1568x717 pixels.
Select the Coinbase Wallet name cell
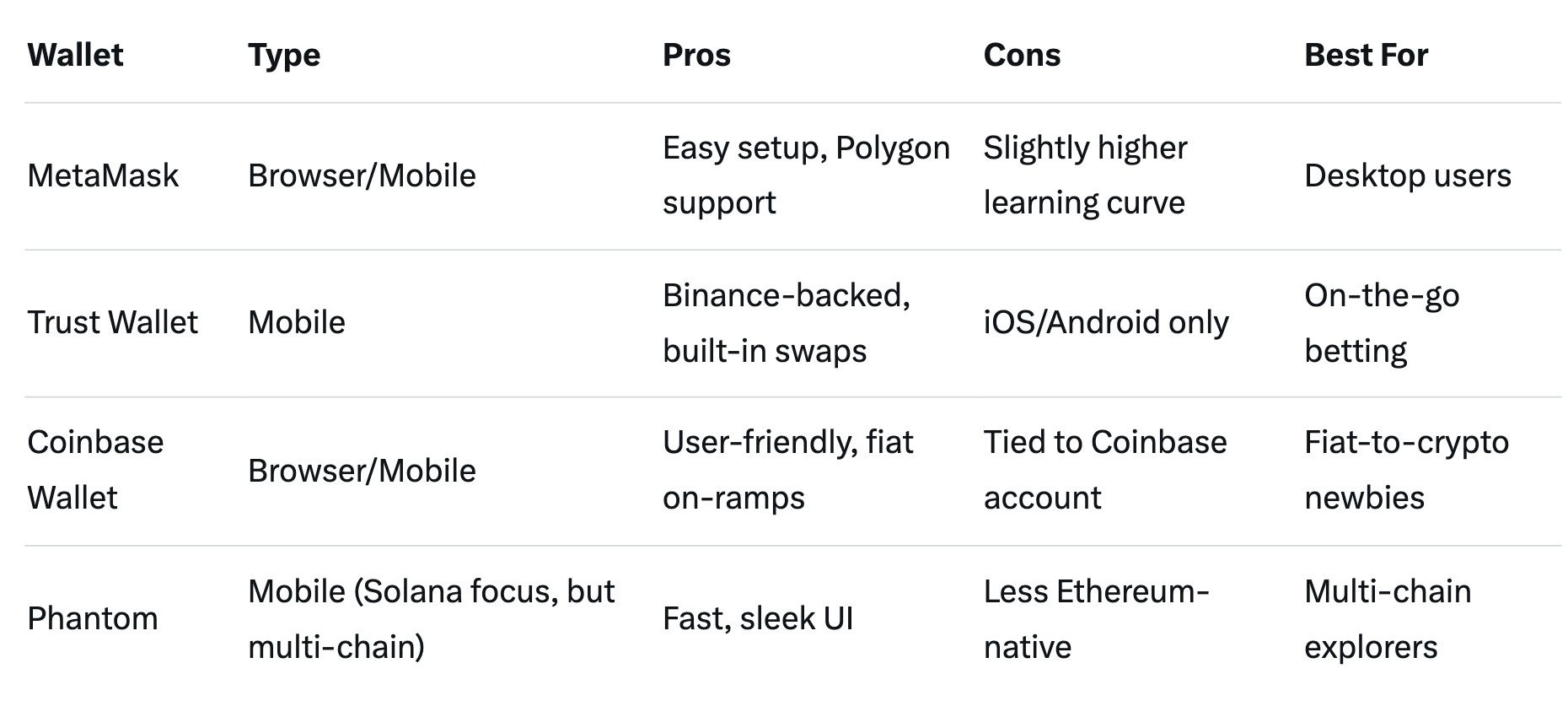point(95,470)
